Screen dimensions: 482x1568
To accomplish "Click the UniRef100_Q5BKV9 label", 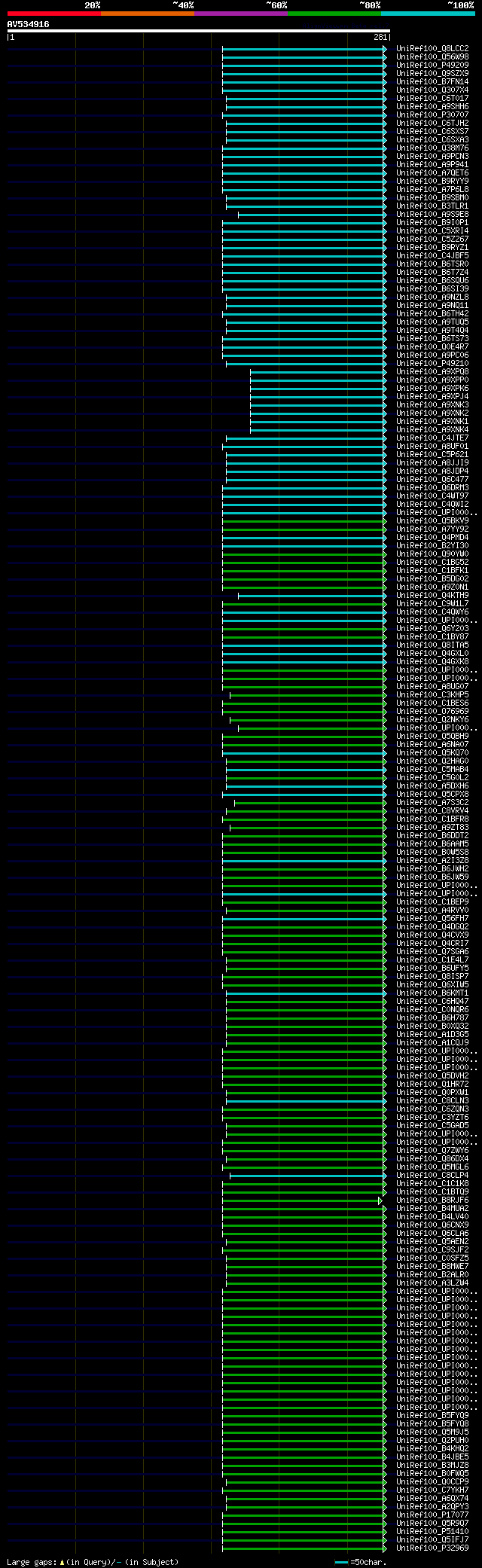I will pyautogui.click(x=432, y=520).
